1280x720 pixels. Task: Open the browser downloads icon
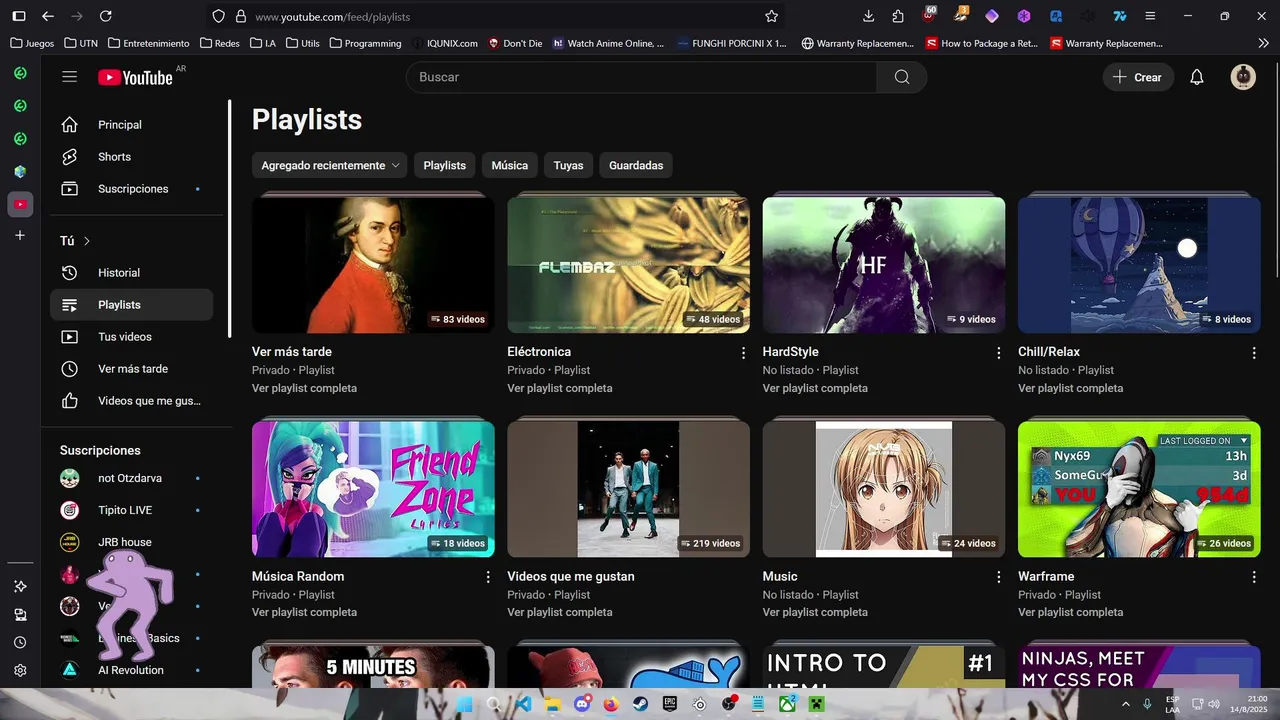pyautogui.click(x=868, y=16)
